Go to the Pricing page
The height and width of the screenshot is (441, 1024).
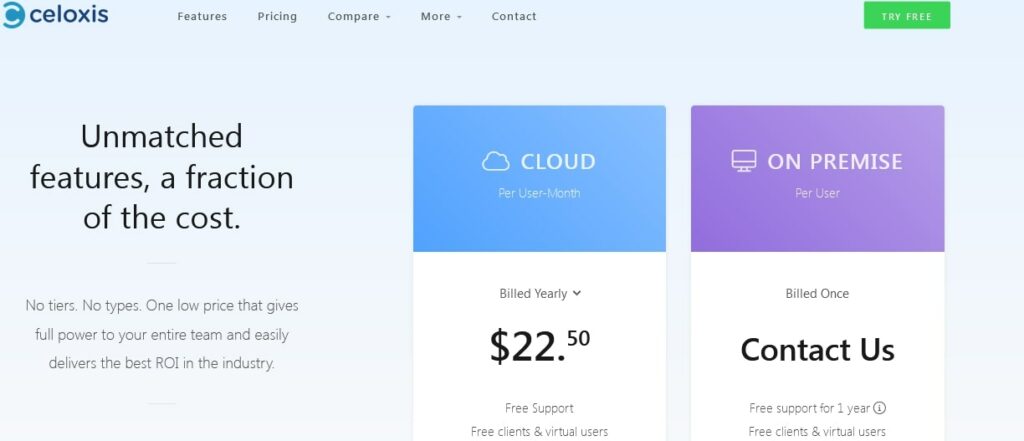tap(277, 16)
